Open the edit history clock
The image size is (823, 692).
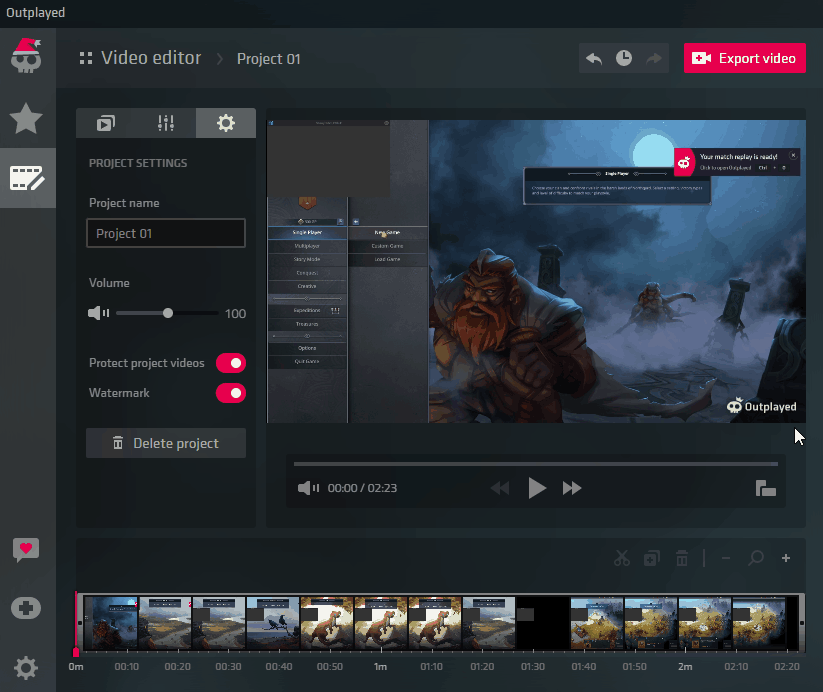(624, 58)
